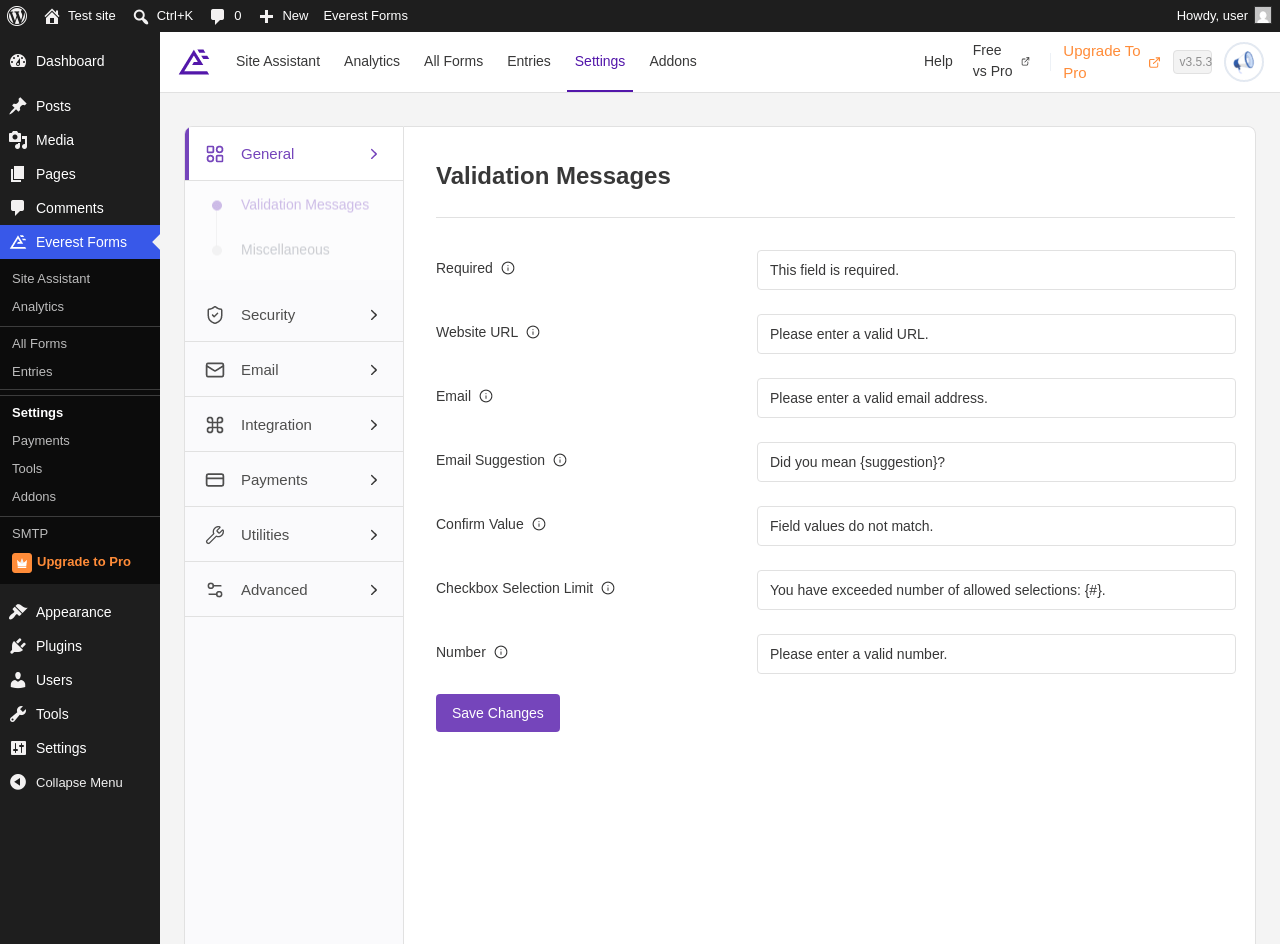The height and width of the screenshot is (944, 1280).
Task: Expand the Email settings chevron
Action: click(374, 370)
